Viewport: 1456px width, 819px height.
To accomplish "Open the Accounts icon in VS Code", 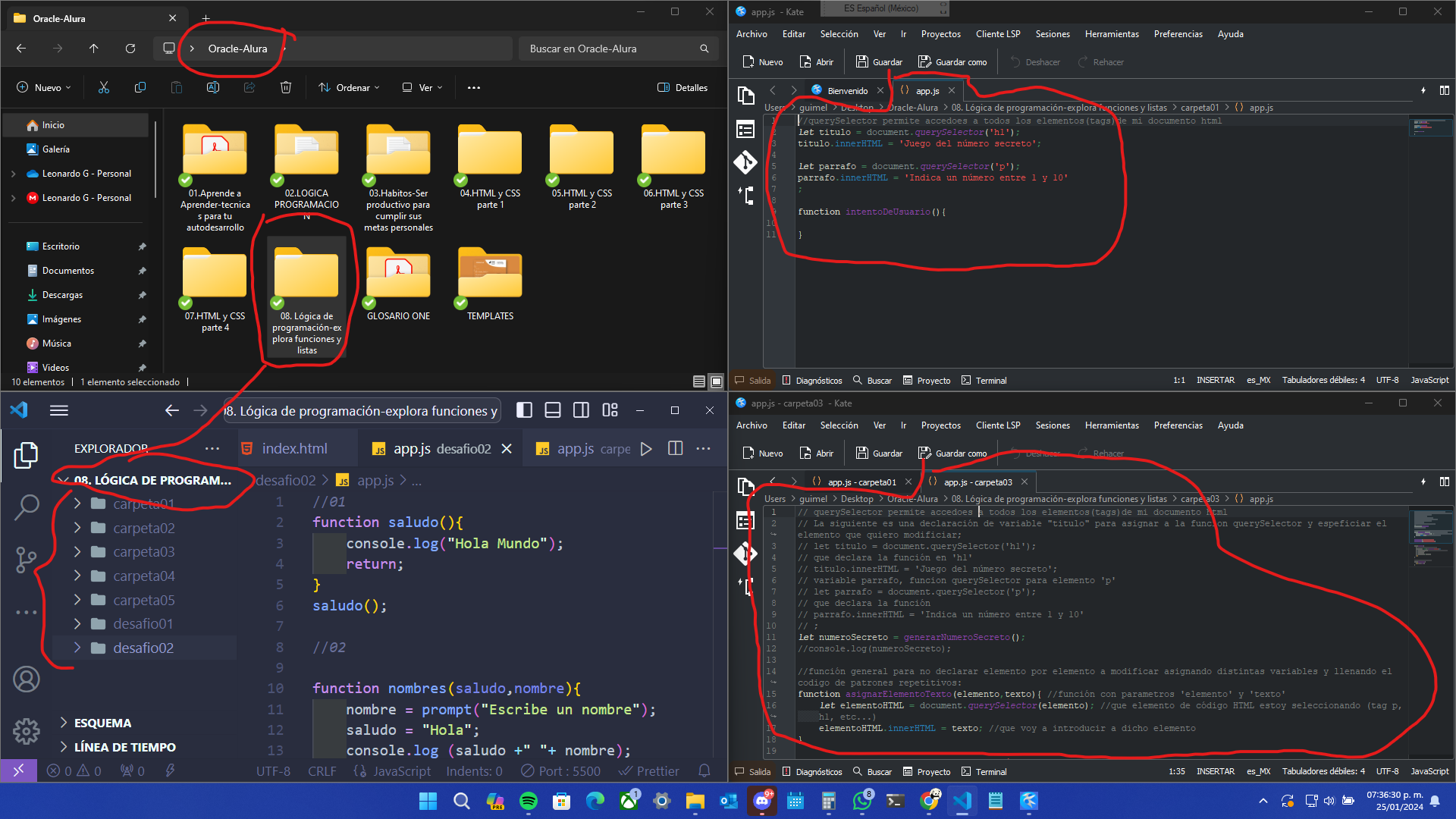I will [x=26, y=679].
